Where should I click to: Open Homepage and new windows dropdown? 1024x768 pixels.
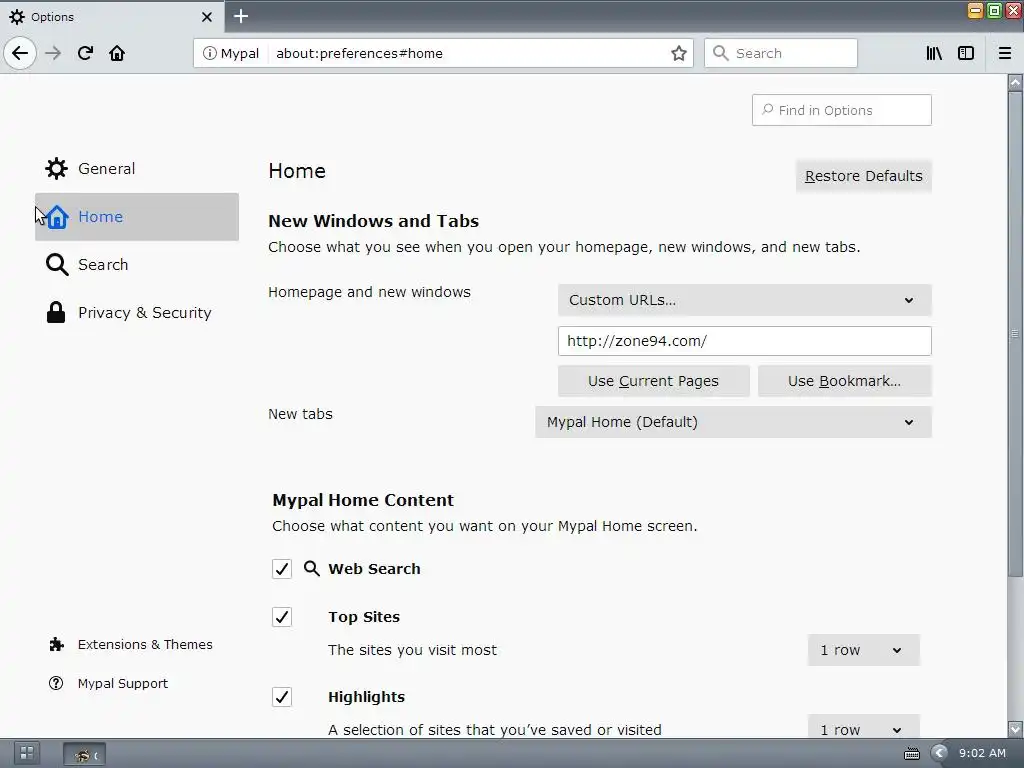click(x=744, y=300)
